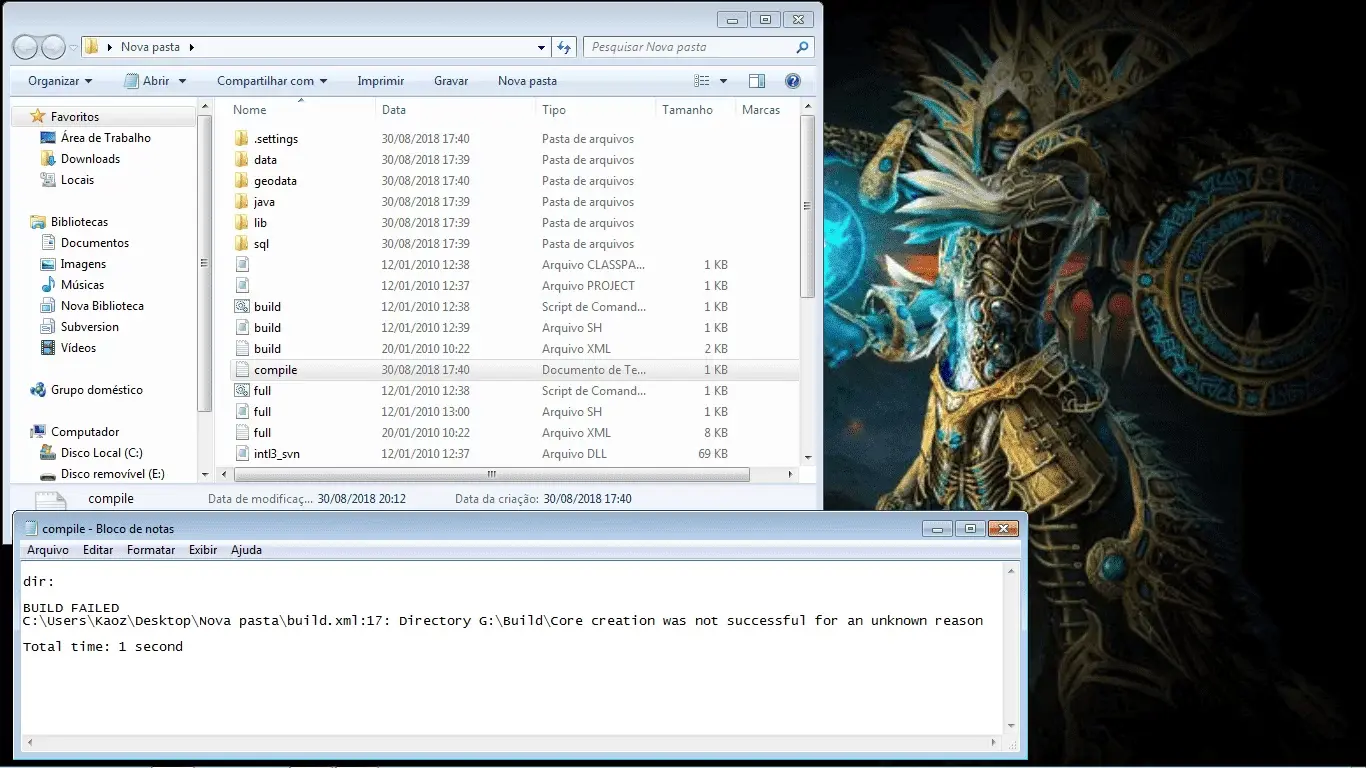Click the Downloads folder icon in sidebar
This screenshot has width=1366, height=768.
pyautogui.click(x=48, y=159)
